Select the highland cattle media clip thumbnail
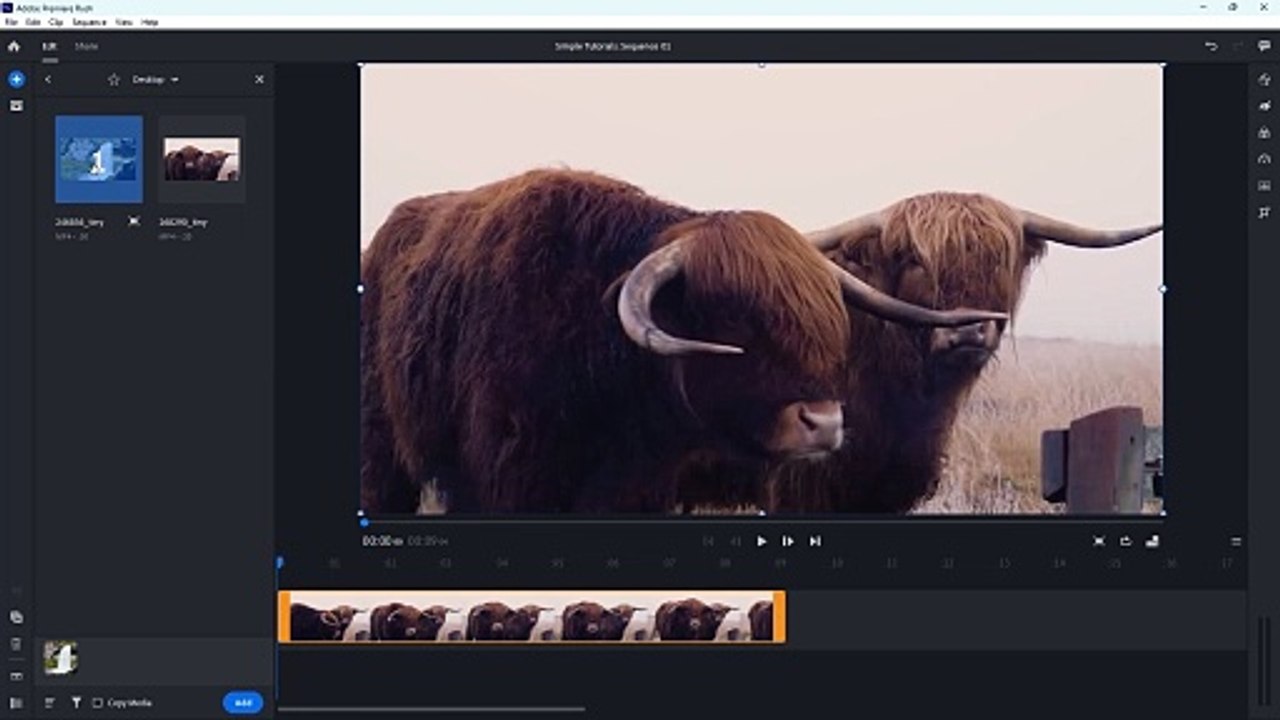 (x=201, y=159)
